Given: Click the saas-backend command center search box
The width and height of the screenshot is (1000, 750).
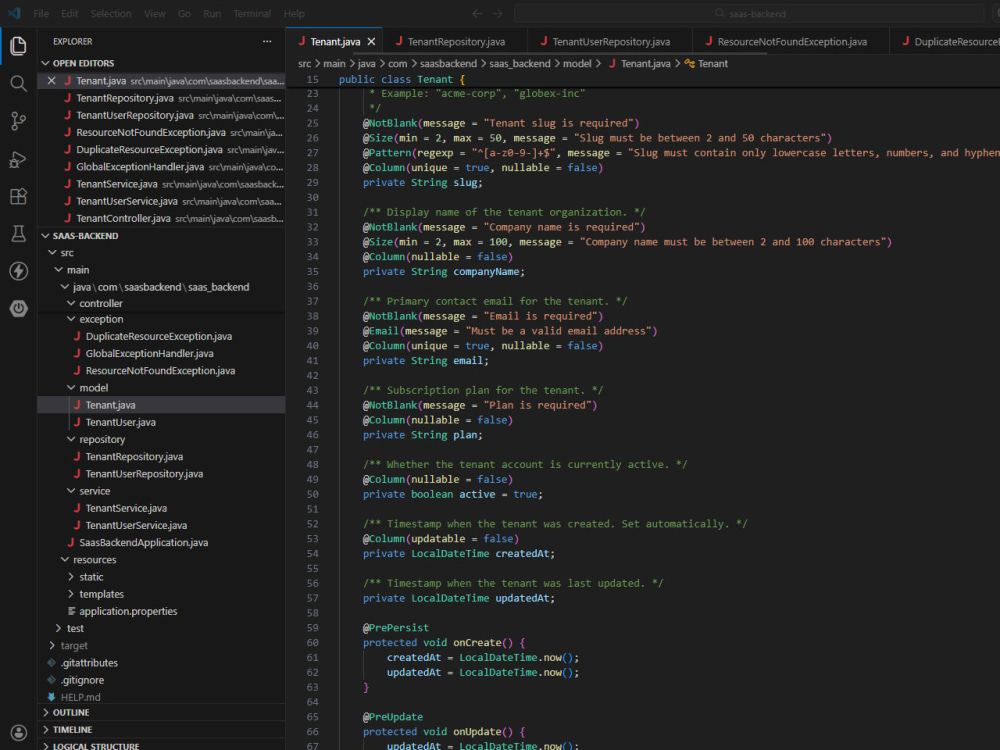Looking at the screenshot, I should 749,13.
